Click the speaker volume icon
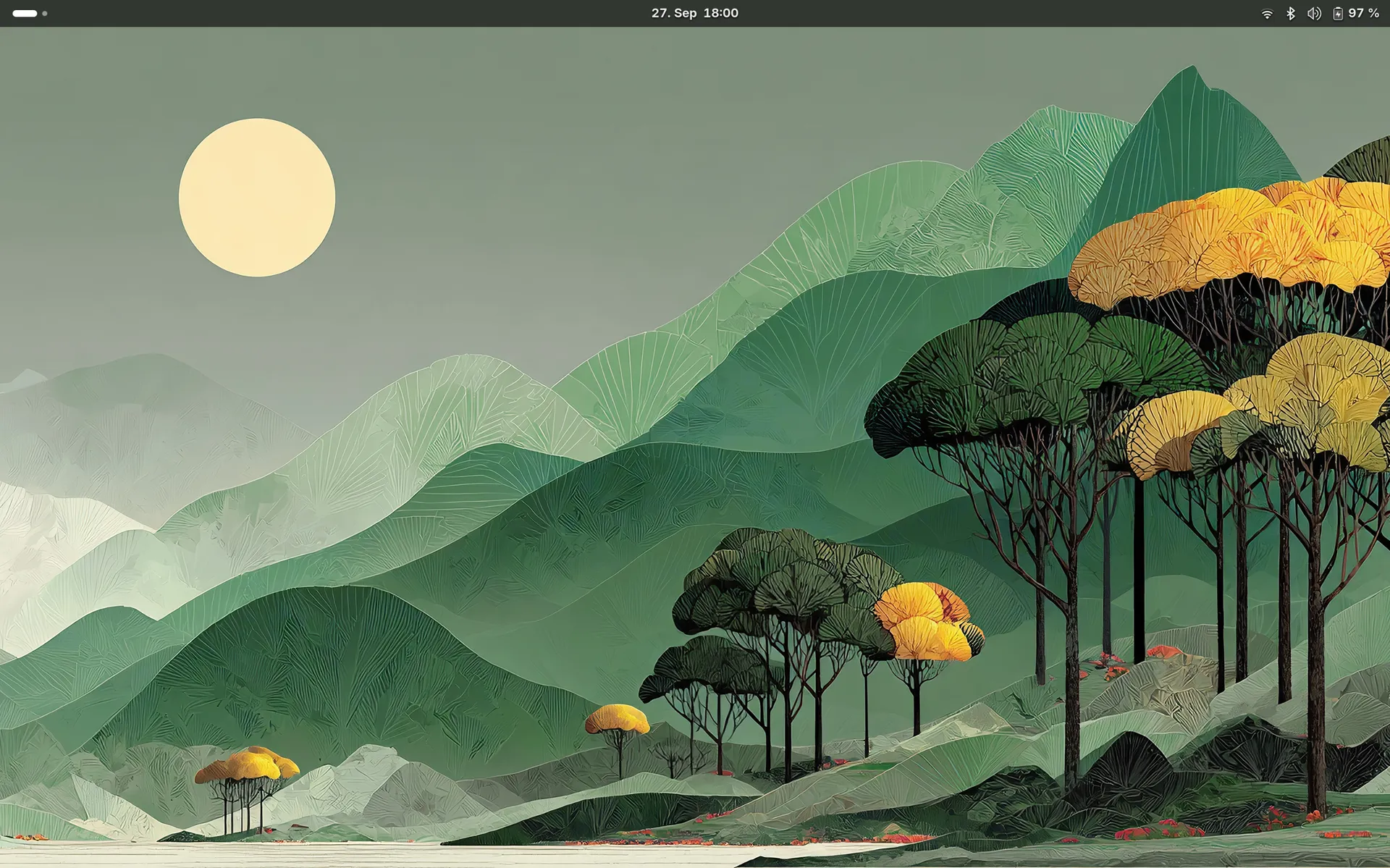This screenshot has height=868, width=1390. [1314, 13]
